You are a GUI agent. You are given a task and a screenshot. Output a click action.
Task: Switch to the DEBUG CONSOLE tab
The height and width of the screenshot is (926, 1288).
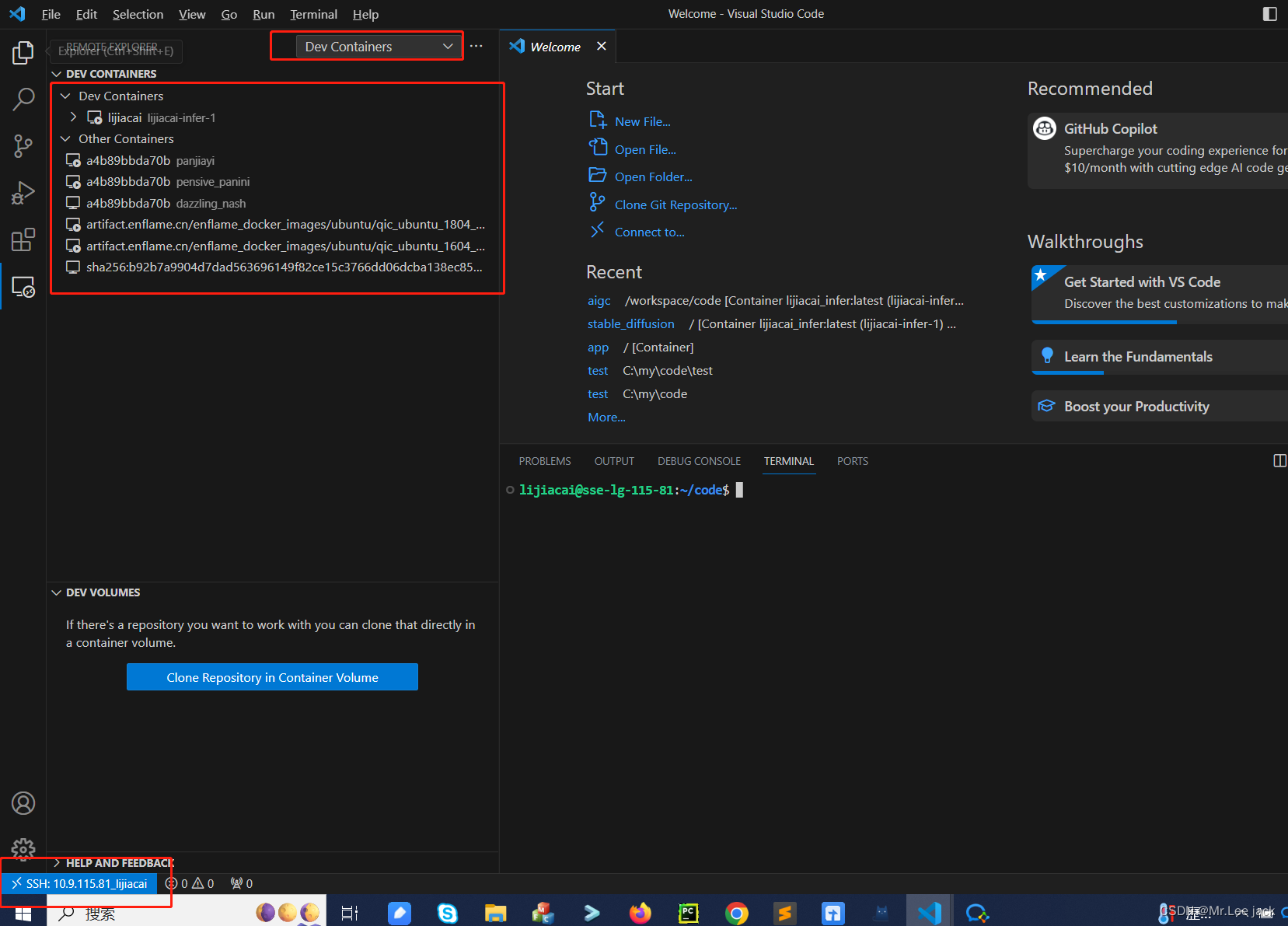coord(699,461)
